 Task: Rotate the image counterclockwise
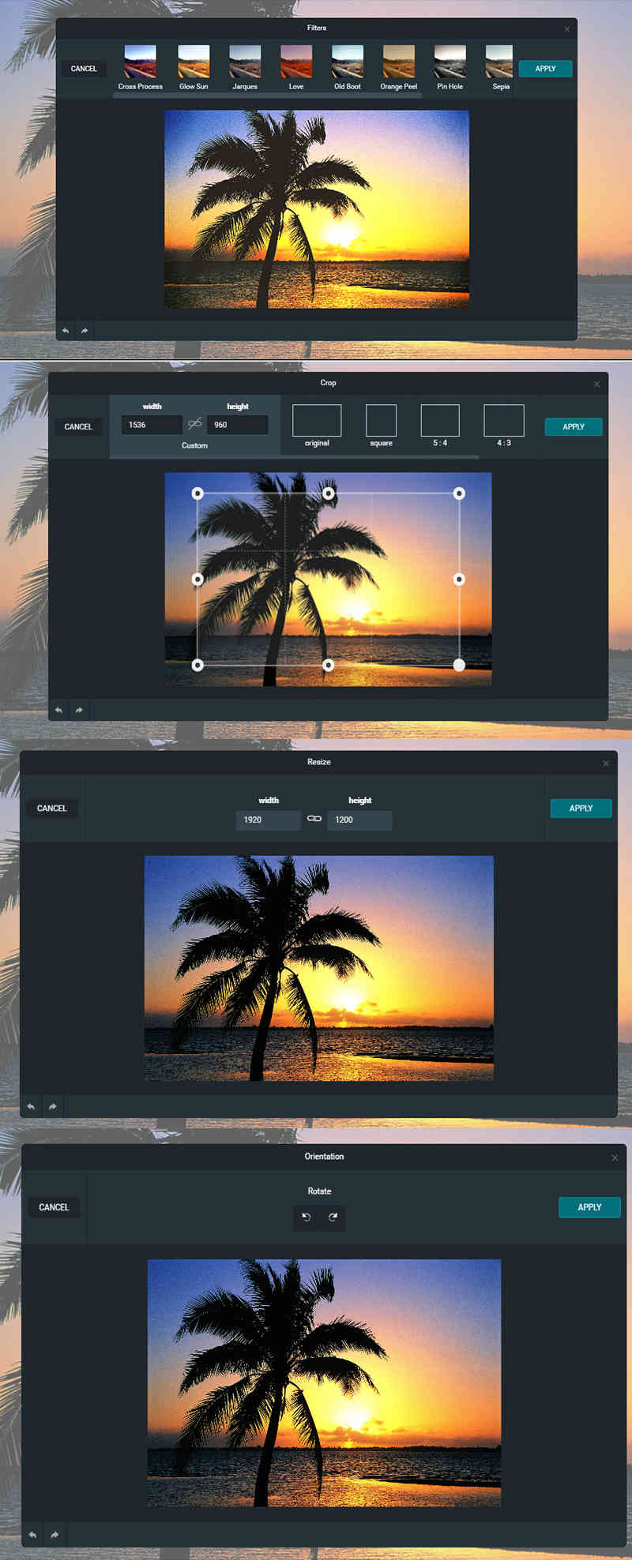click(x=307, y=1217)
